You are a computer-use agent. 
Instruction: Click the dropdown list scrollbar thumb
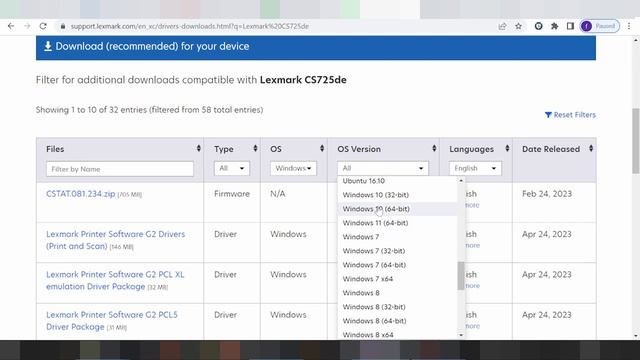pyautogui.click(x=461, y=276)
